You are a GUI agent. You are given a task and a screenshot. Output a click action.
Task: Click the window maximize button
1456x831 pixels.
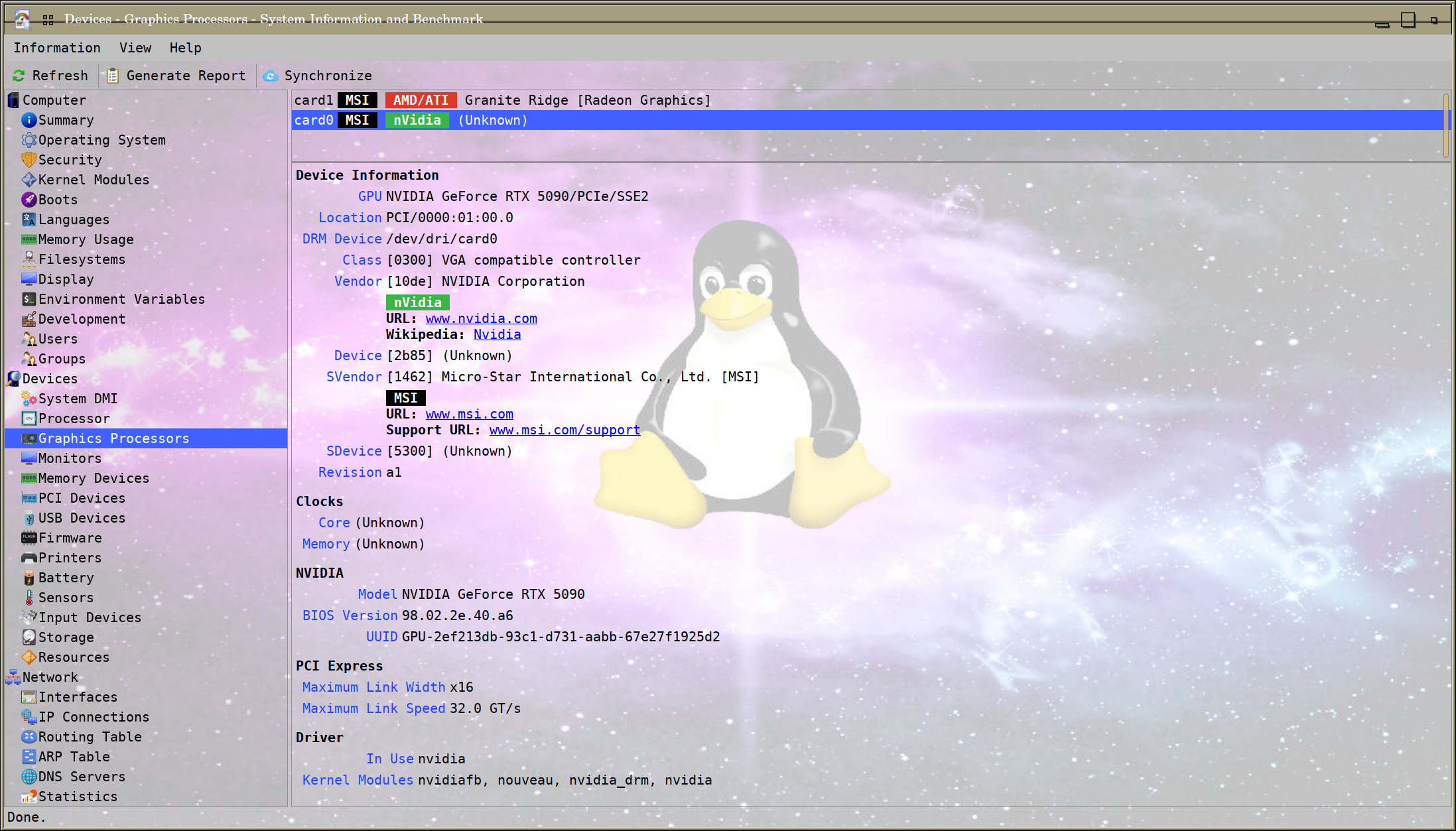pyautogui.click(x=1408, y=20)
